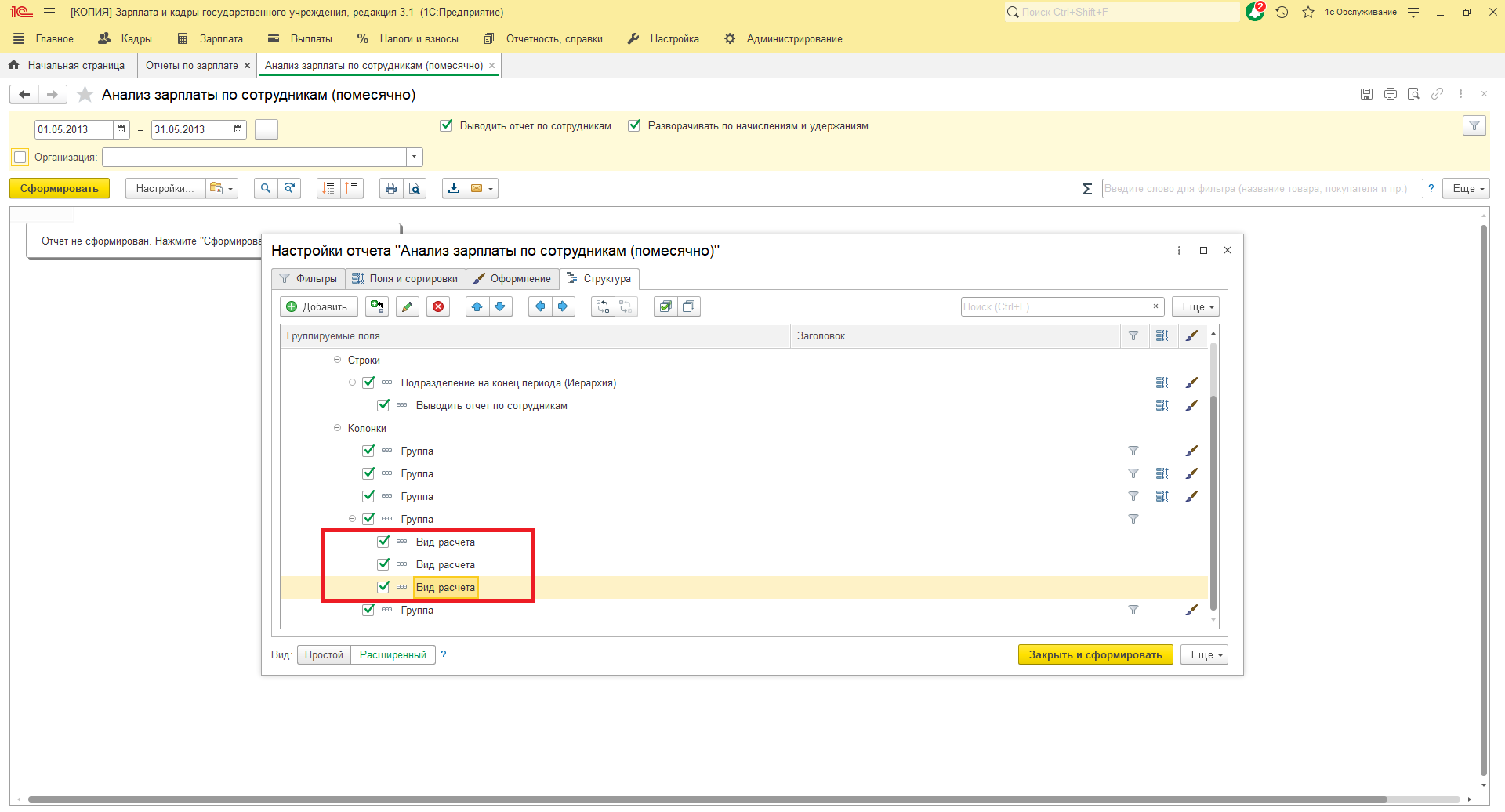Viewport: 1505px width, 812px height.
Task: Open notifications bell with badge 2
Action: click(x=1255, y=12)
